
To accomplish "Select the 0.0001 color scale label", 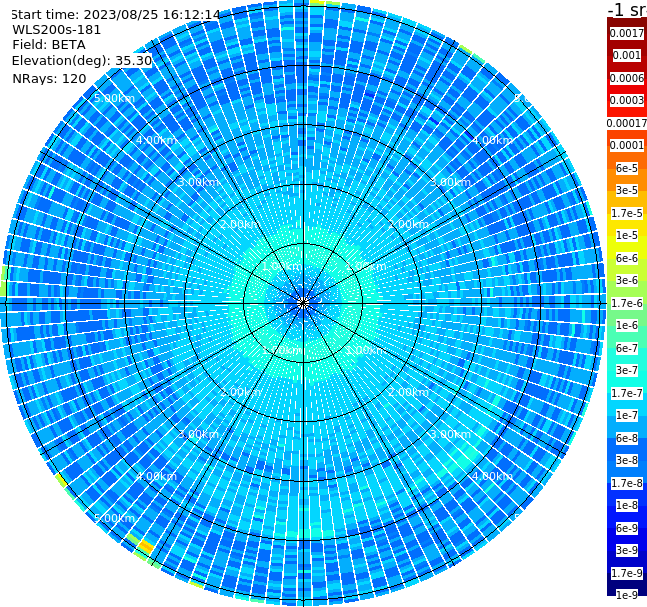I will 626,145.
